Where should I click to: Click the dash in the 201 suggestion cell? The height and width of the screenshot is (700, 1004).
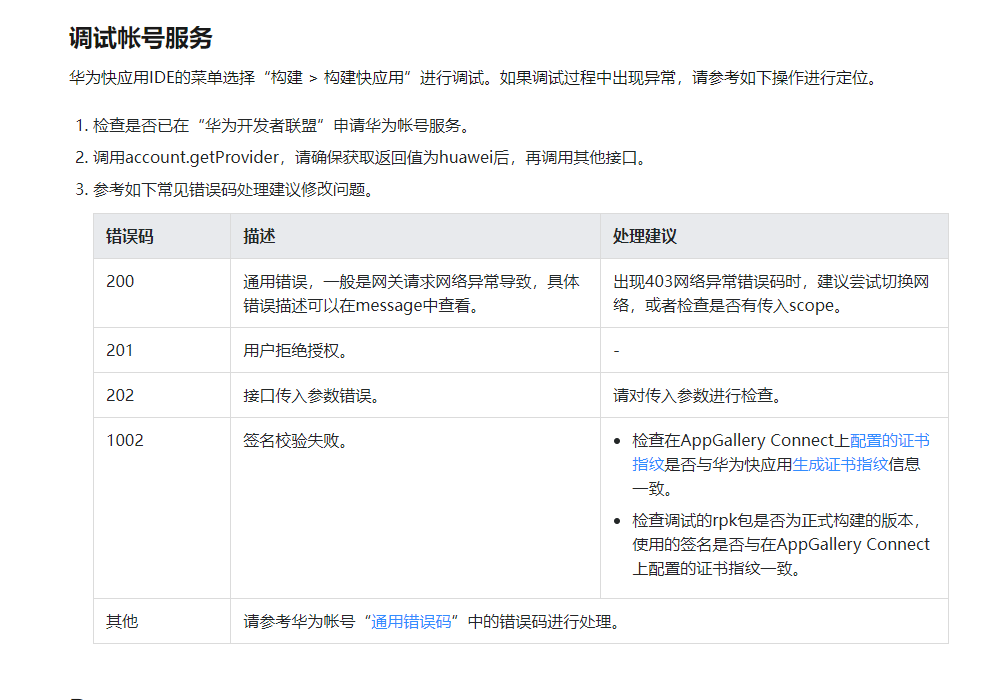tap(616, 351)
